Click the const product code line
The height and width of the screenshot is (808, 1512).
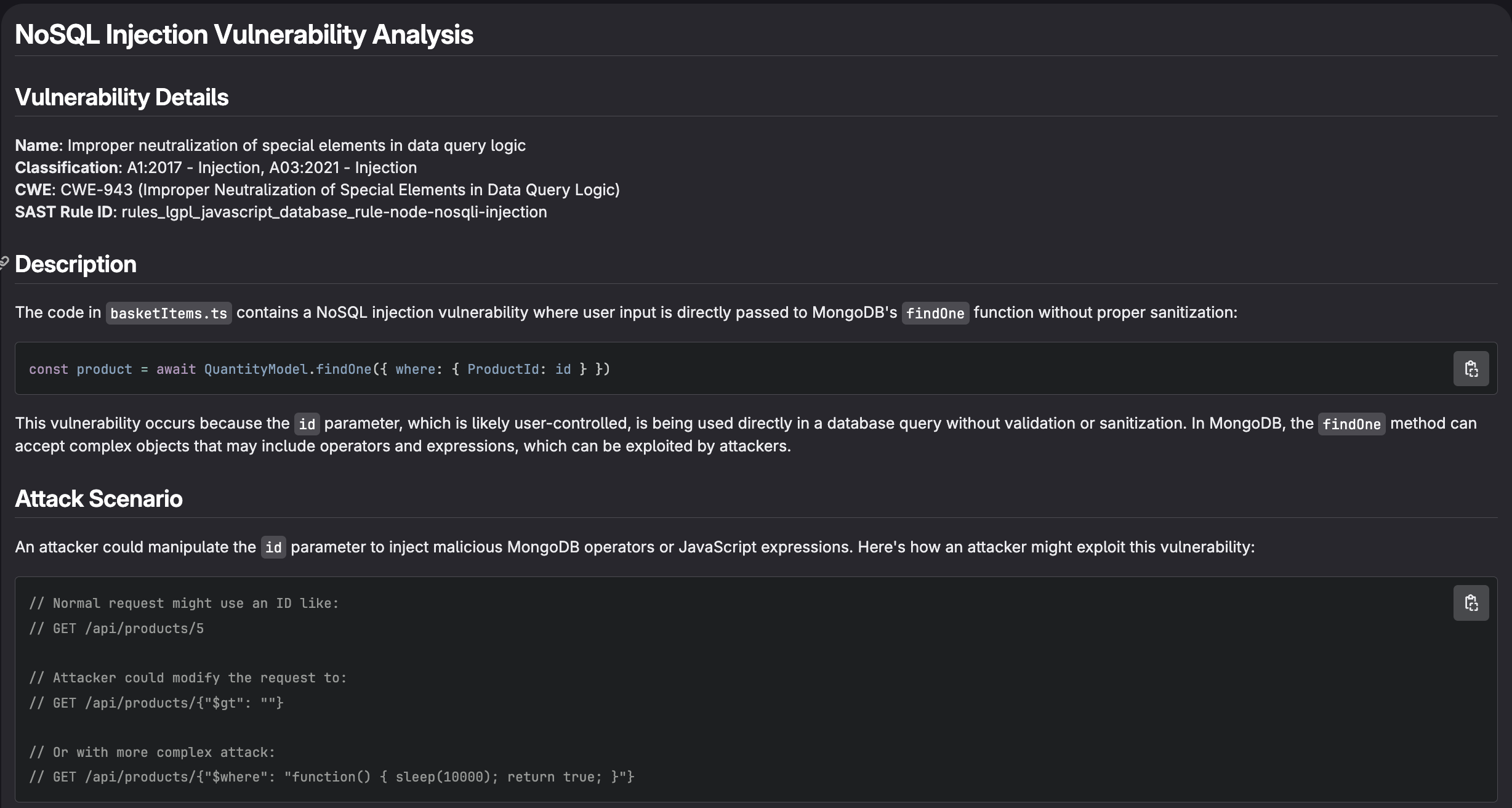pyautogui.click(x=319, y=369)
